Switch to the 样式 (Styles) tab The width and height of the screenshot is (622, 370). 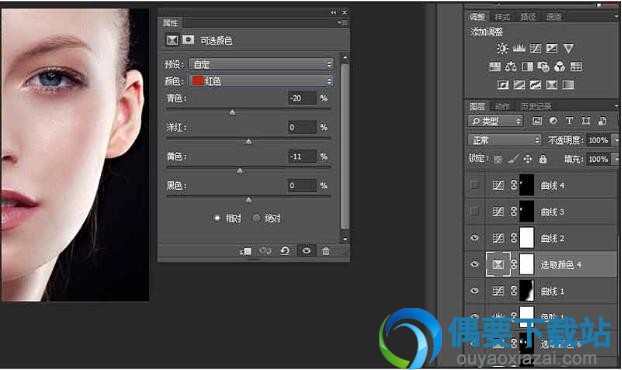tap(502, 17)
